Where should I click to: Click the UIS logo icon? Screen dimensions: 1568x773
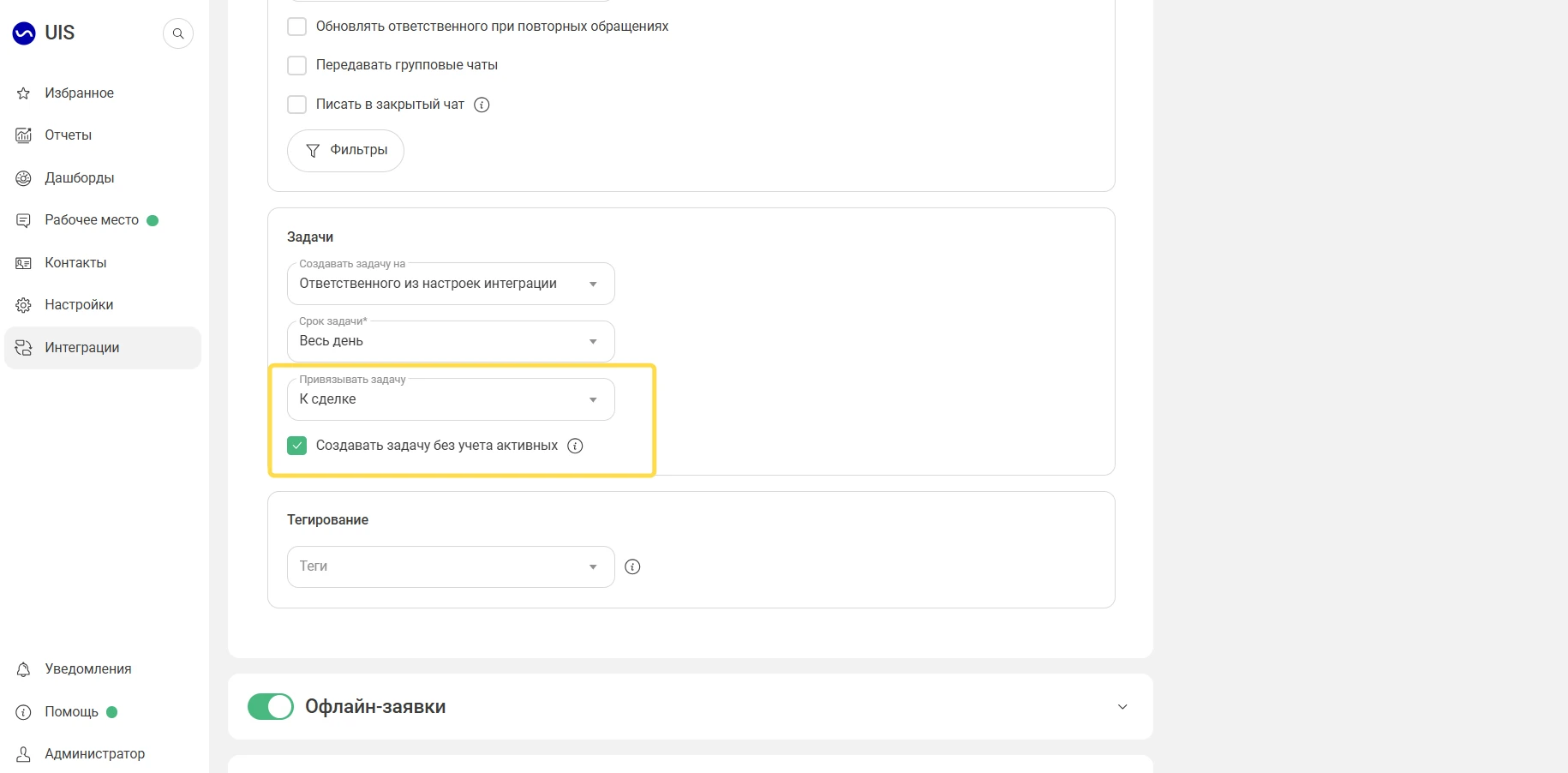(24, 33)
